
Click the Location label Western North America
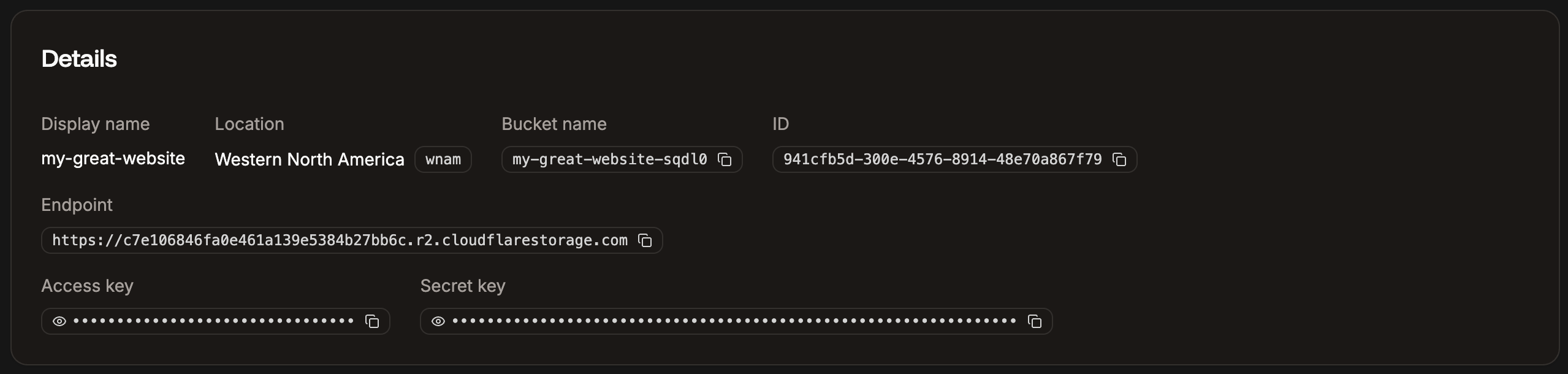tap(309, 159)
